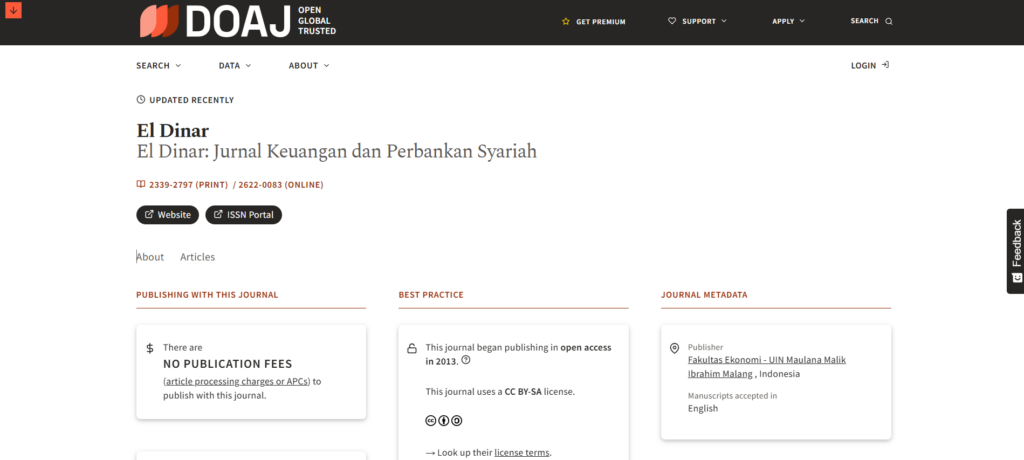Click the Creative Commons license icons
This screenshot has height=460, width=1024.
point(443,421)
